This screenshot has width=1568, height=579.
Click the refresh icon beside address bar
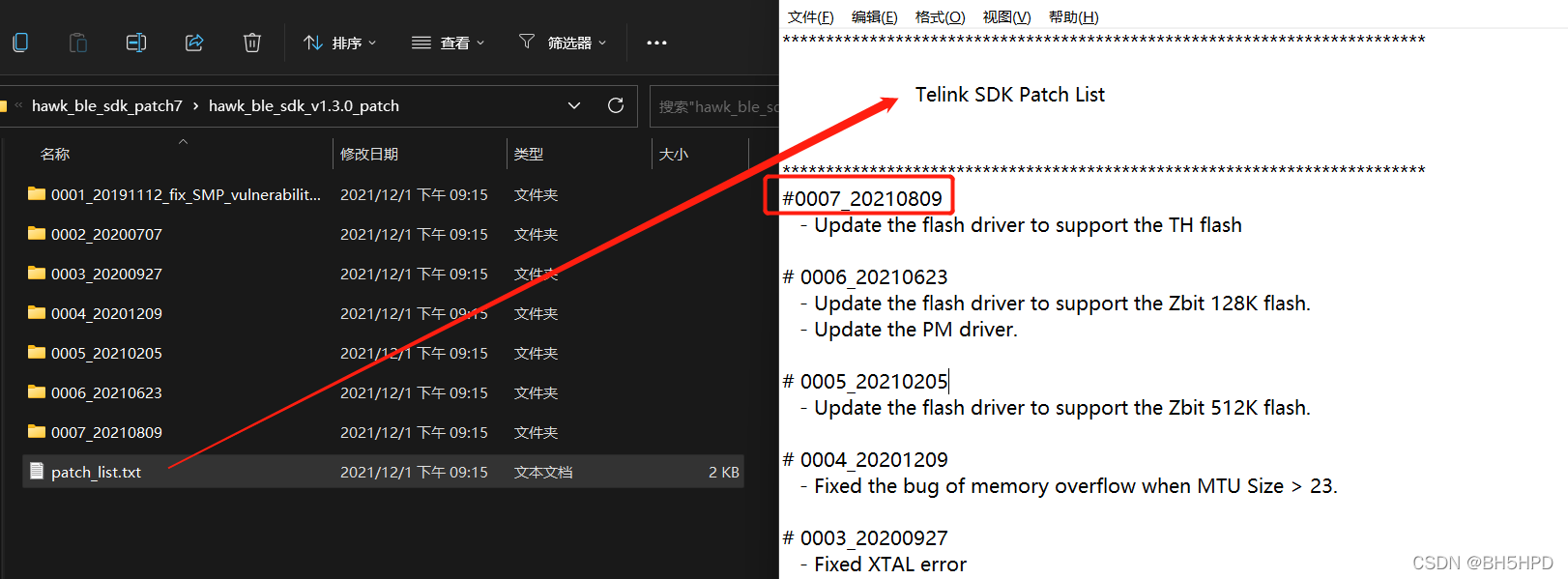(x=616, y=105)
